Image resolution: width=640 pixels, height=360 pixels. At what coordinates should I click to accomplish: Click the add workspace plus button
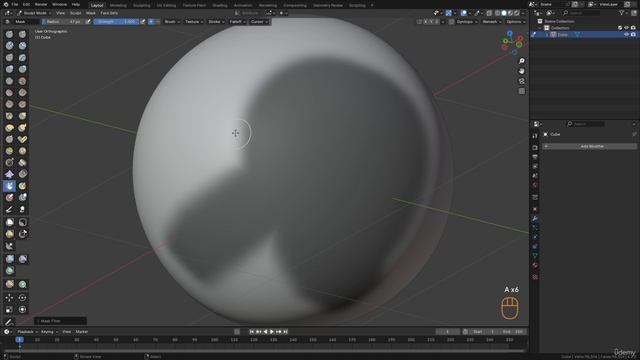click(372, 5)
